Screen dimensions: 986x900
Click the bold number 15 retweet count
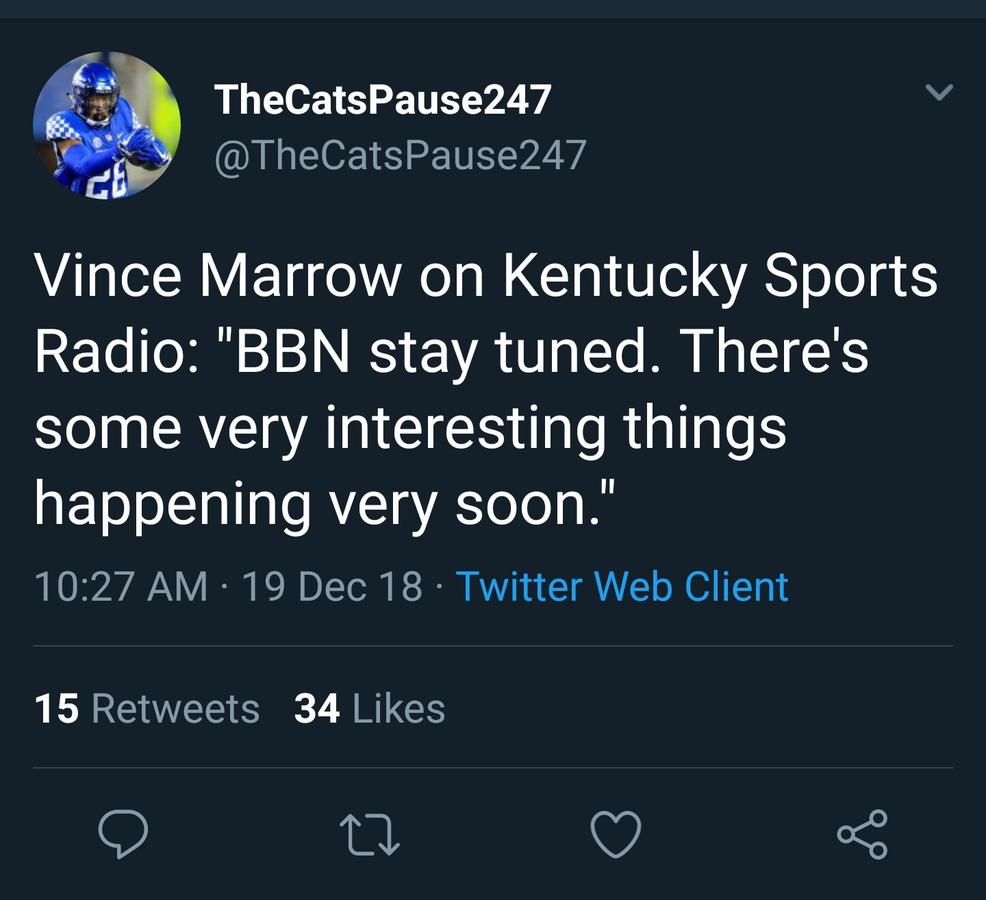tap(56, 709)
